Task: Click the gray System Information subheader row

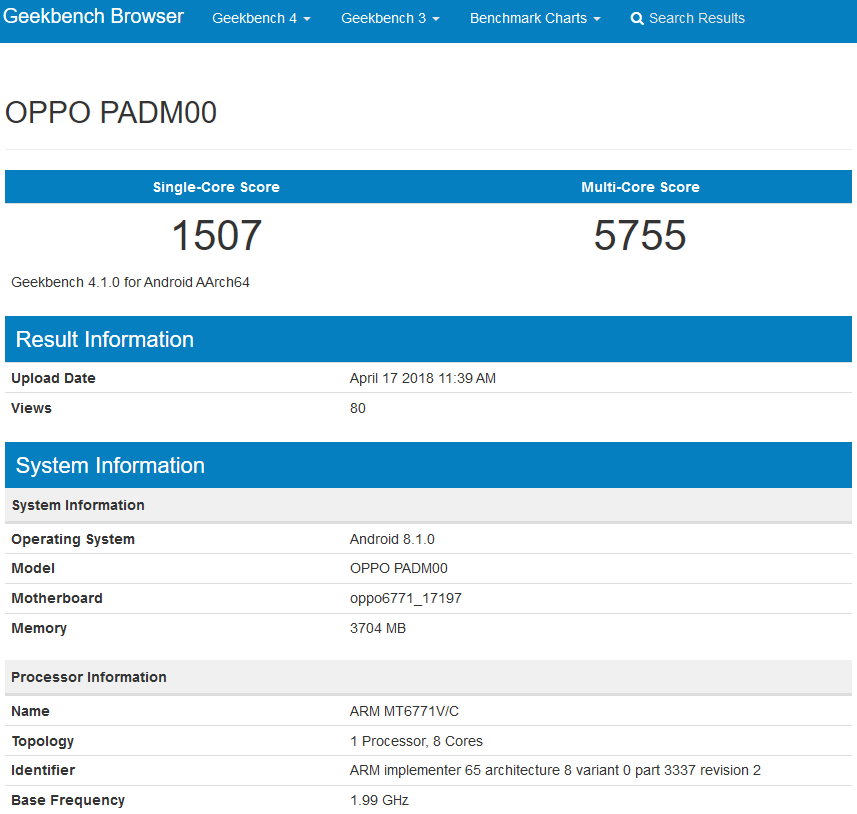Action: pyautogui.click(x=428, y=505)
